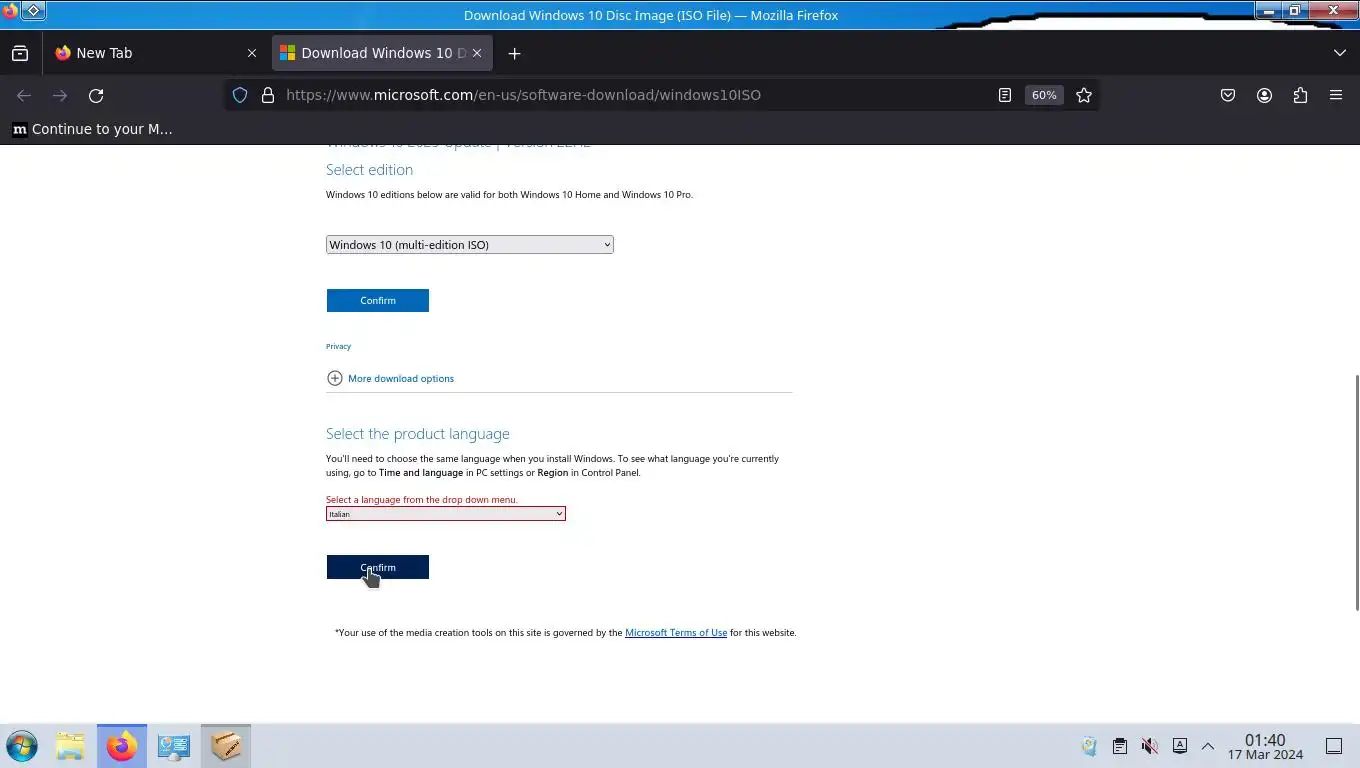Screen dimensions: 1360x768
Task: Close the New Tab tab
Action: pos(252,53)
